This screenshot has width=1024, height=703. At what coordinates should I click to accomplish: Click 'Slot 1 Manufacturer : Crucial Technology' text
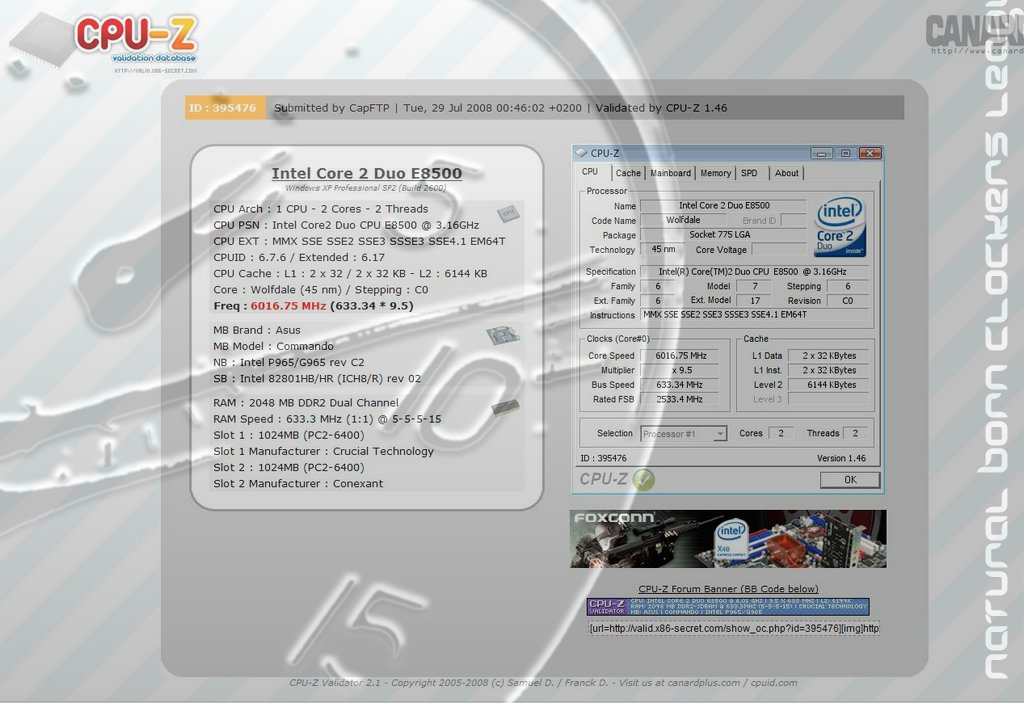323,451
